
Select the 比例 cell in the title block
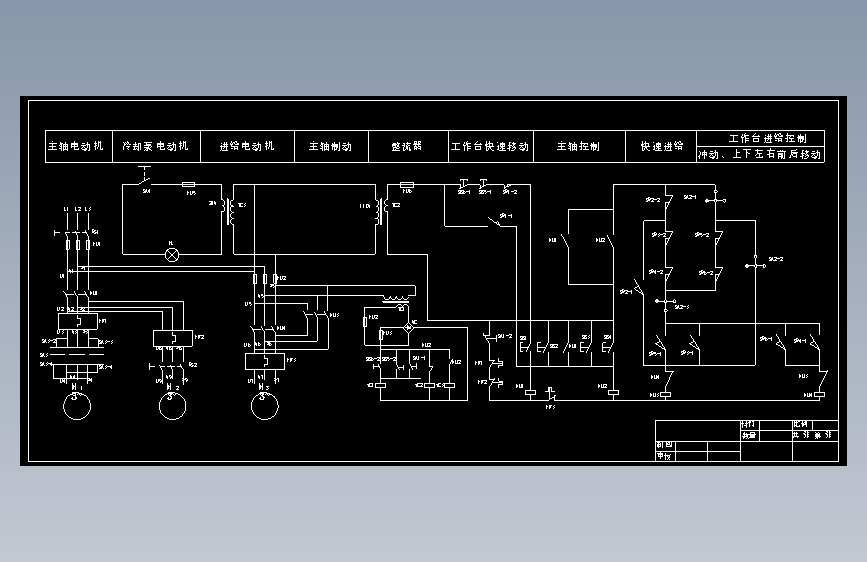(x=801, y=424)
